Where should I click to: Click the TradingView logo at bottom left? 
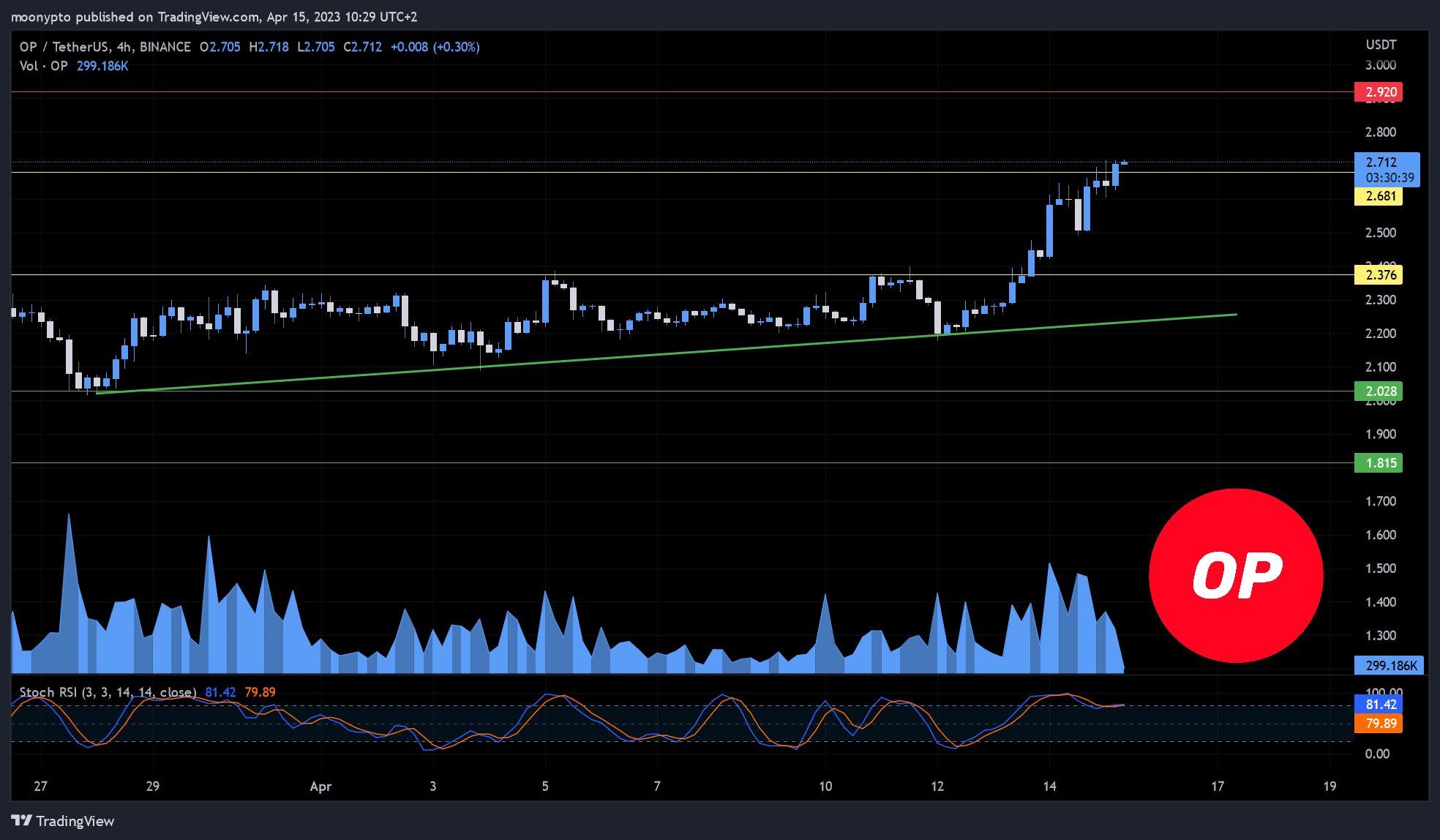coord(63,821)
